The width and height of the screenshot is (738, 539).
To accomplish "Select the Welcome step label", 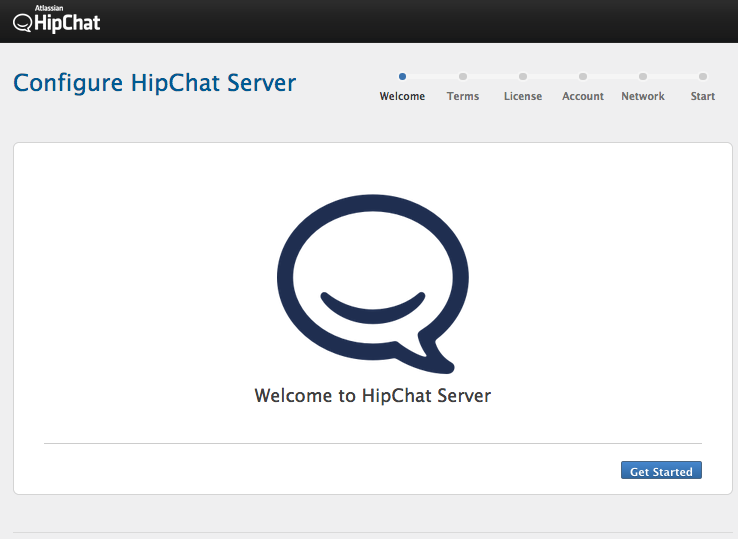I will coord(402,96).
